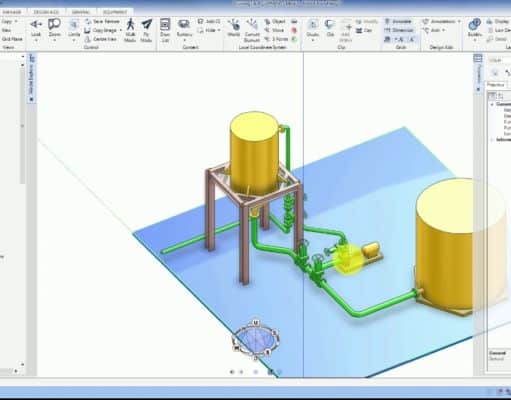The height and width of the screenshot is (400, 511).
Task: Open the Limits dropdown arrow
Action: point(74,40)
